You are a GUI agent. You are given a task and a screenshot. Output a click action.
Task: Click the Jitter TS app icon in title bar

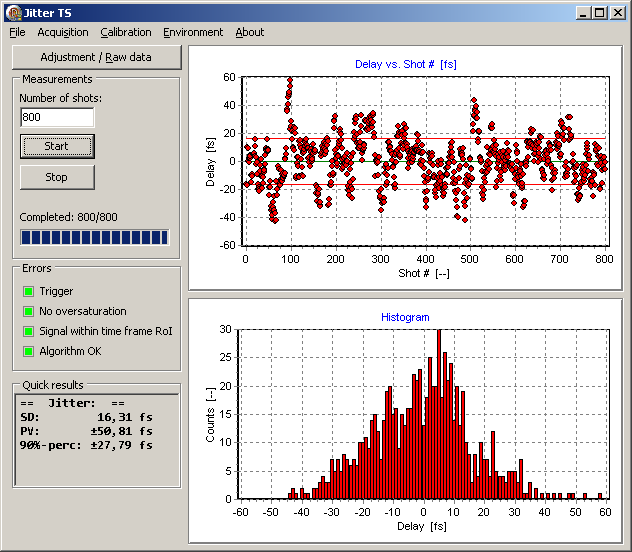[x=11, y=12]
